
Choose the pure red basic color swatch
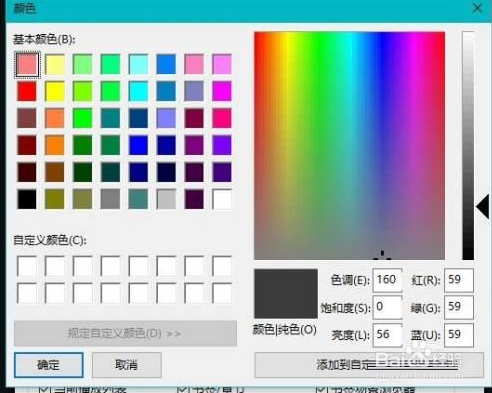coord(27,91)
